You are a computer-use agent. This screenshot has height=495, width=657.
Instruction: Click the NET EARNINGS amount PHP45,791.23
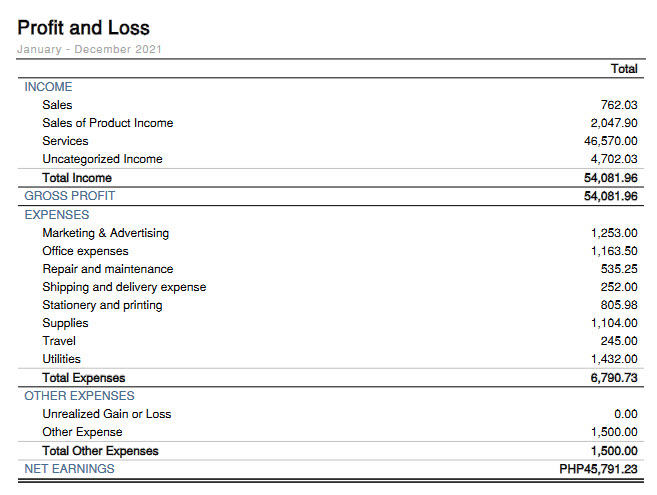click(x=598, y=469)
